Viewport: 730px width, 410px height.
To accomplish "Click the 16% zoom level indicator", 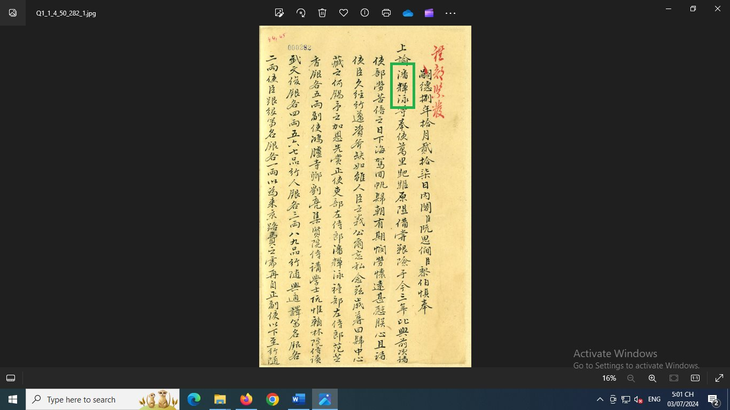I will 609,378.
